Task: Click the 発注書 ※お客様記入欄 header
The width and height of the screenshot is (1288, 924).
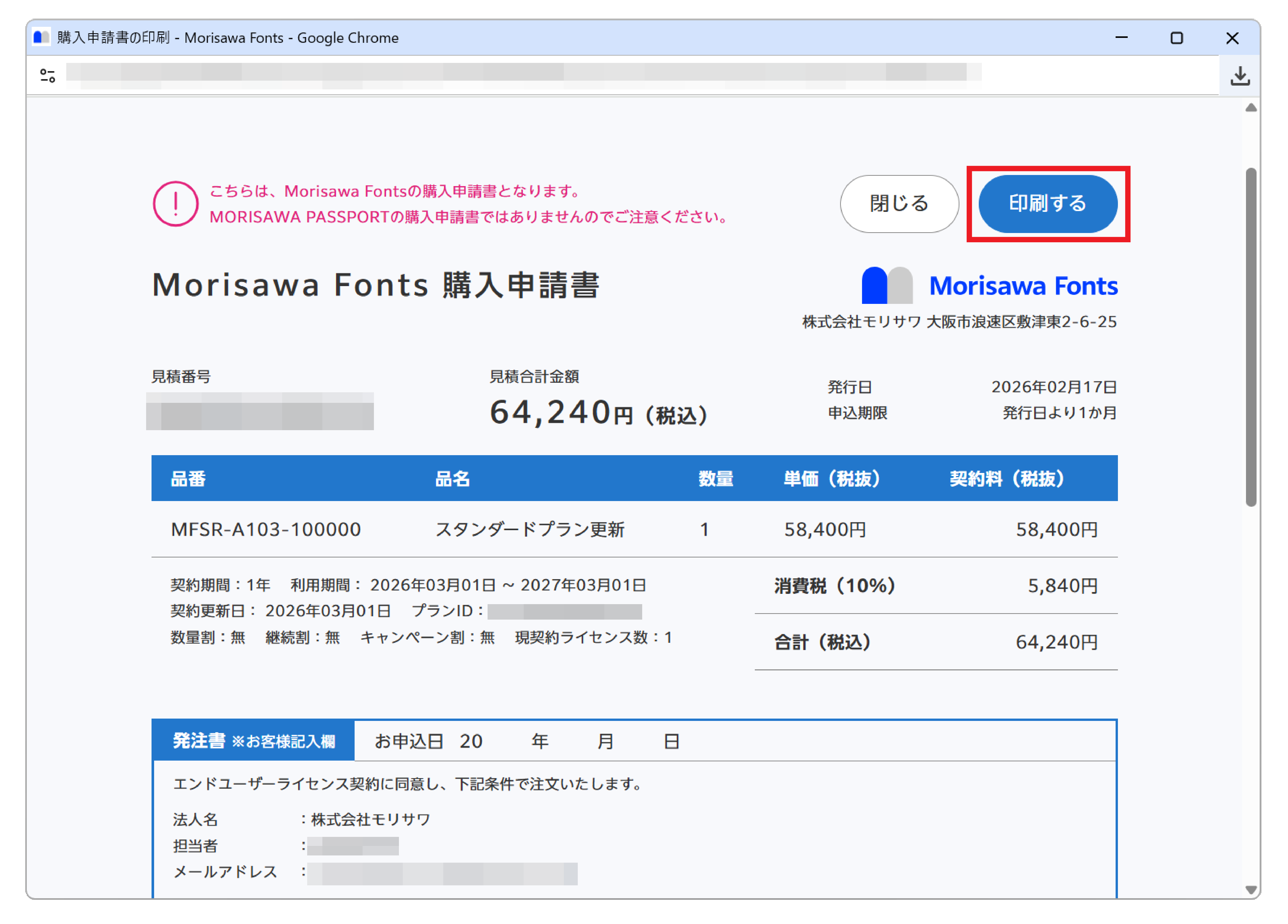Action: pos(253,740)
